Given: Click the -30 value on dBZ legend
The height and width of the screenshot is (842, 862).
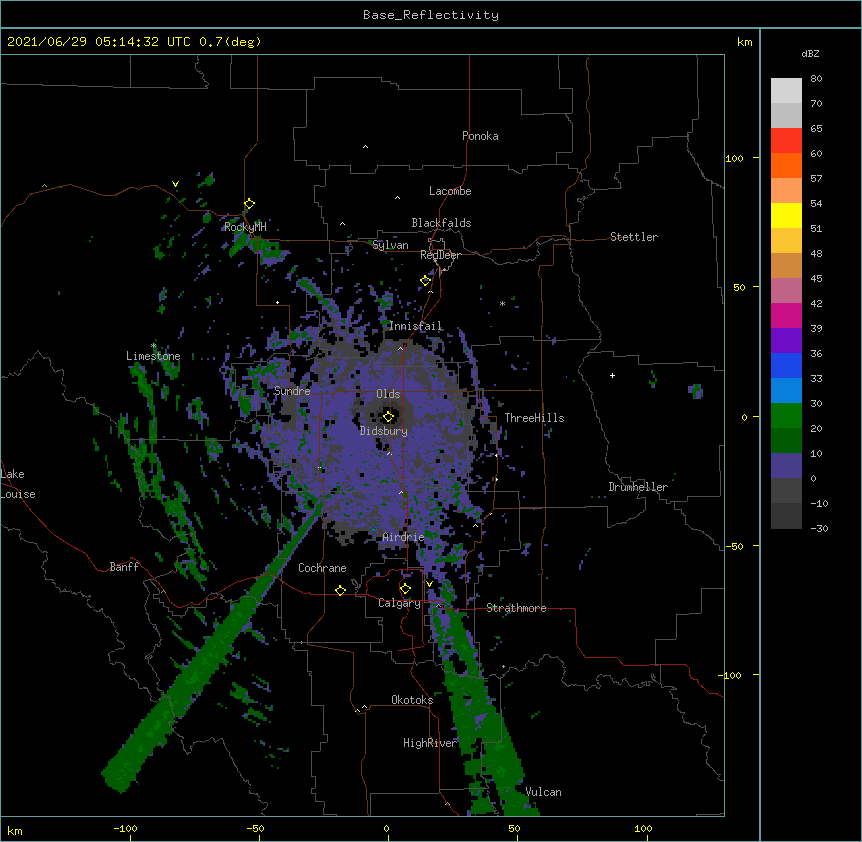Looking at the screenshot, I should tap(819, 528).
